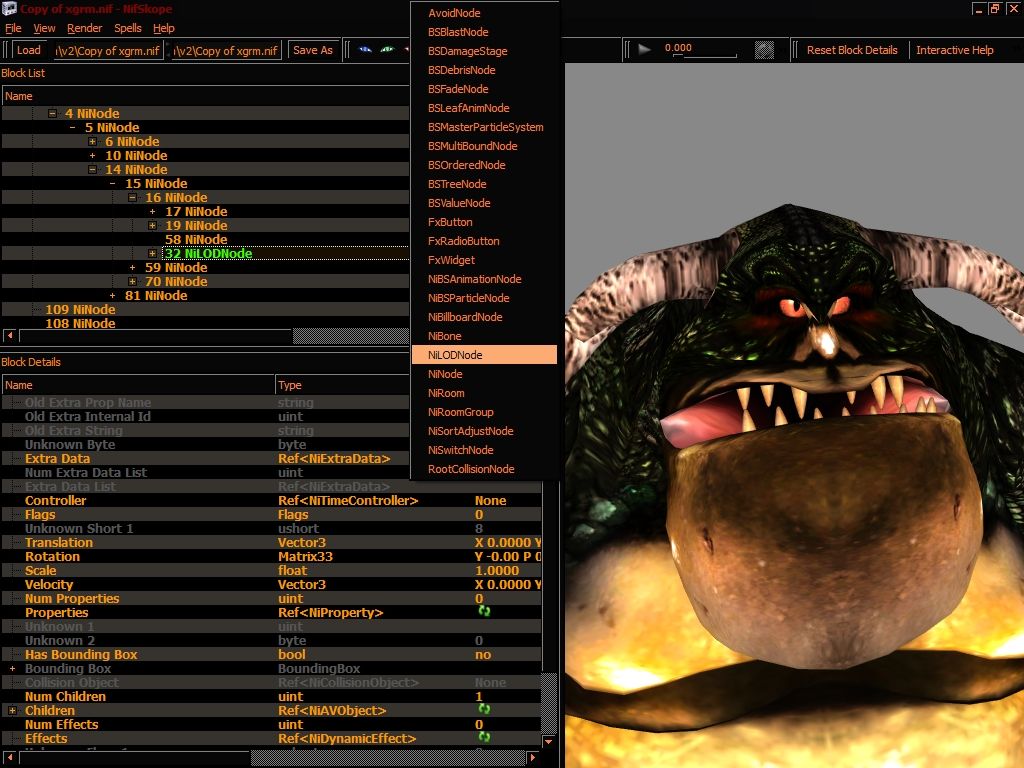The image size is (1024, 768).
Task: Choose RootCollisionNode from the list
Action: (484, 469)
